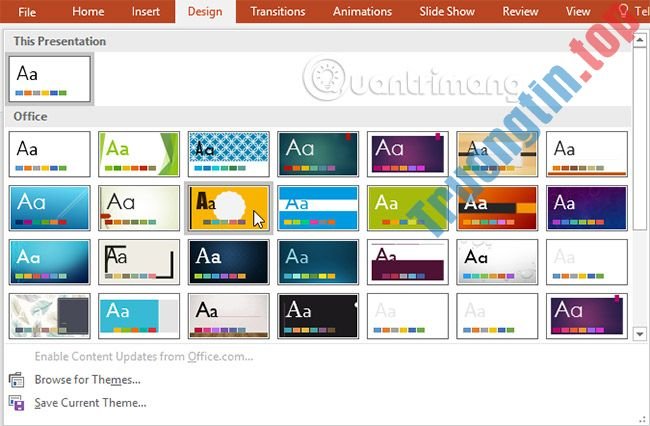Click the Save Current Theme disk icon
Viewport: 650px width, 426px height.
(x=17, y=403)
